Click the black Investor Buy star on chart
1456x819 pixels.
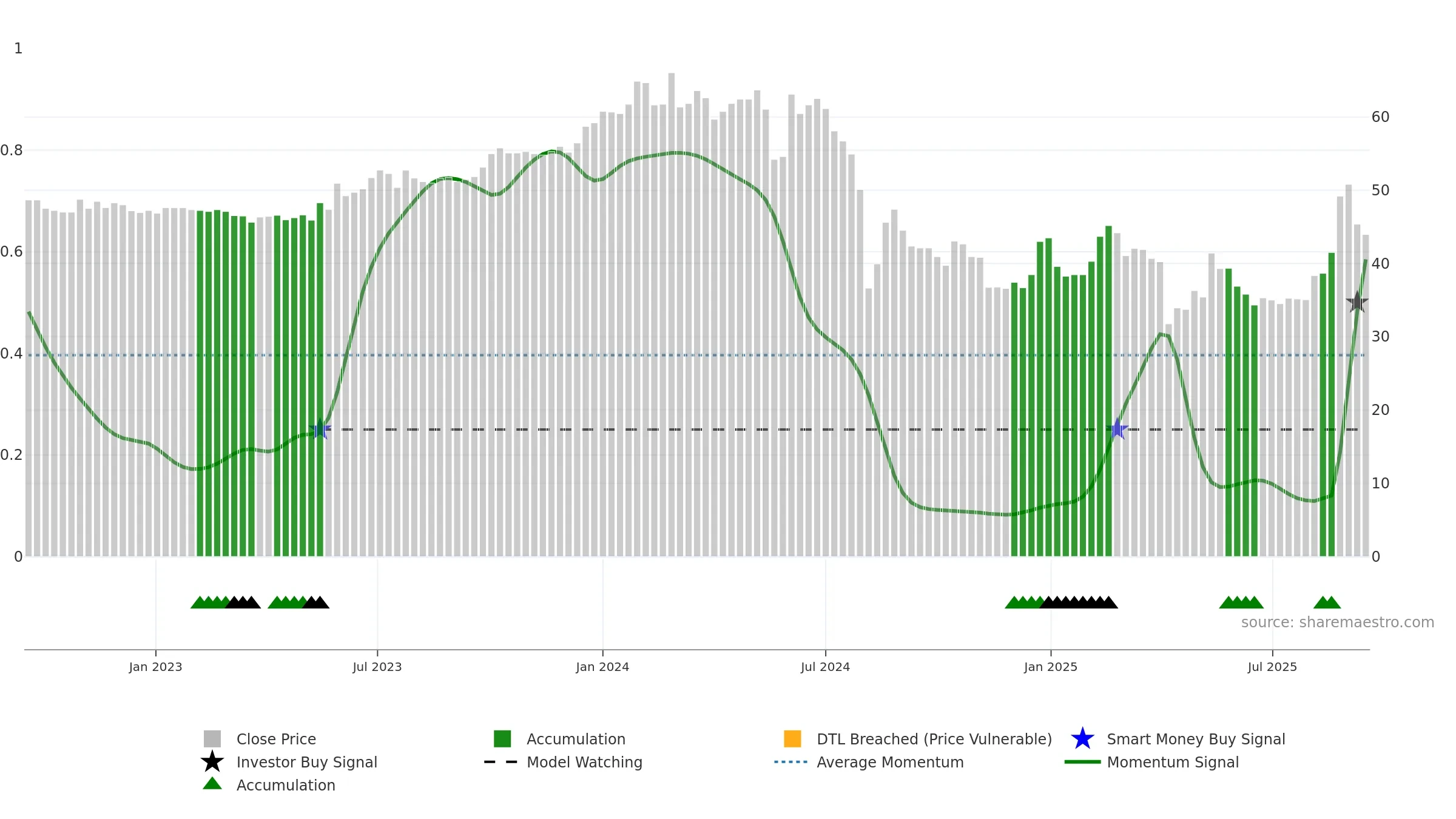click(x=1357, y=302)
